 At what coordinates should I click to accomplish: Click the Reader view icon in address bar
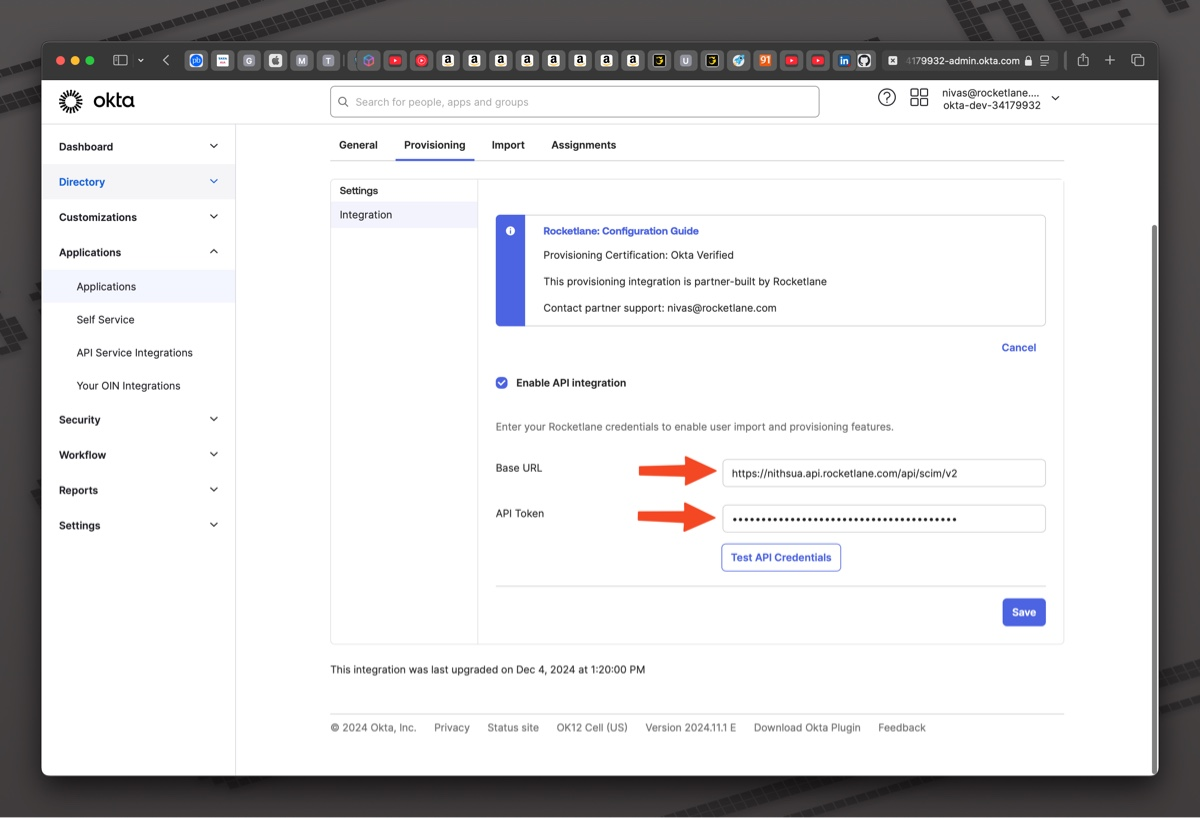point(1045,60)
